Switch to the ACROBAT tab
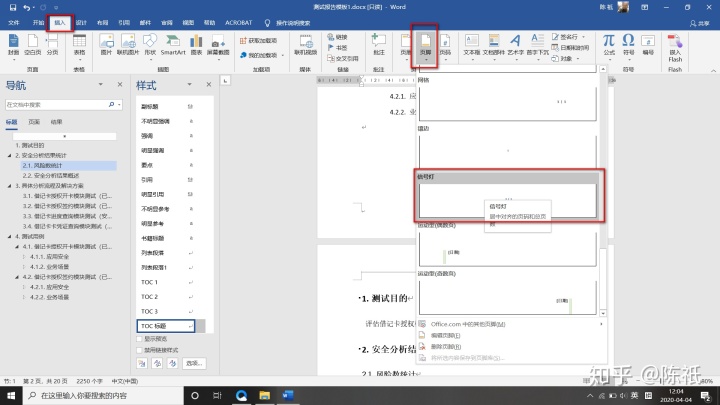This screenshot has width=720, height=405. click(x=238, y=22)
